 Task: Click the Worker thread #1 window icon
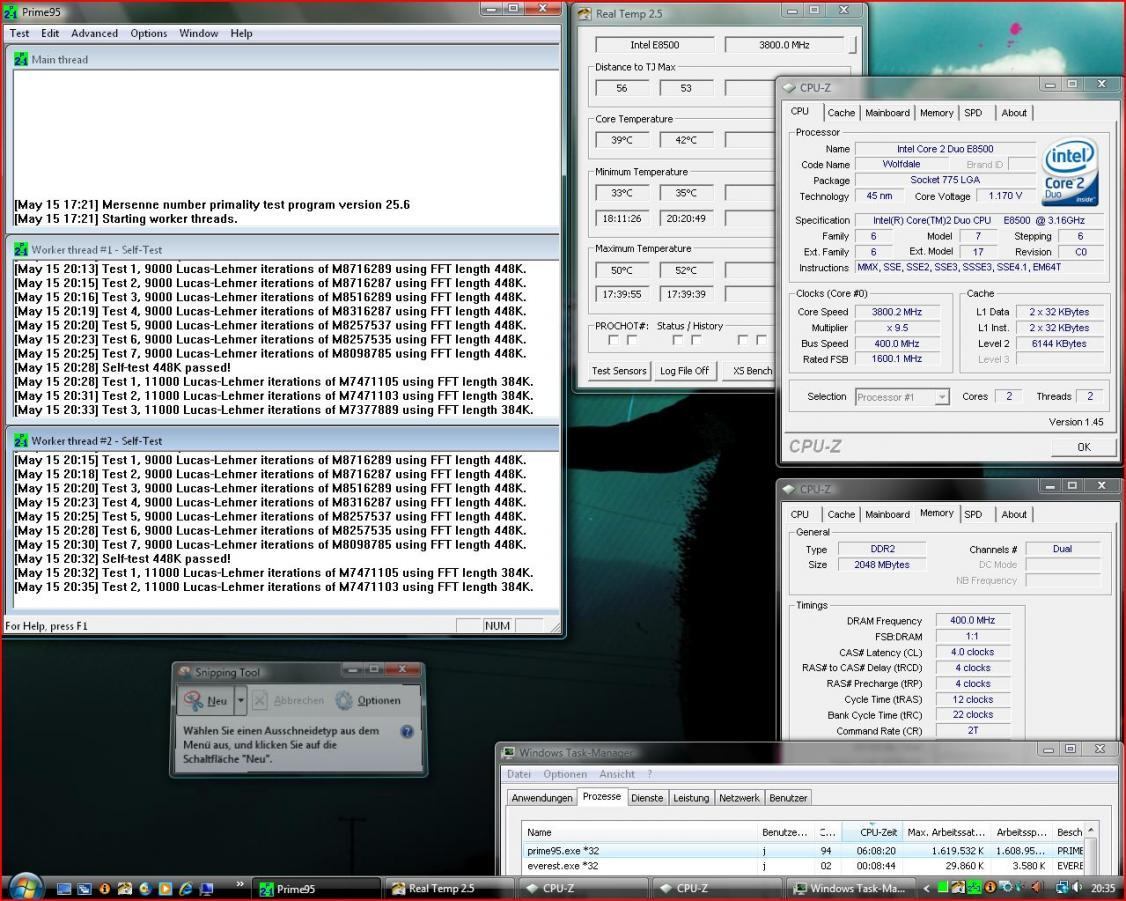pyautogui.click(x=21, y=250)
